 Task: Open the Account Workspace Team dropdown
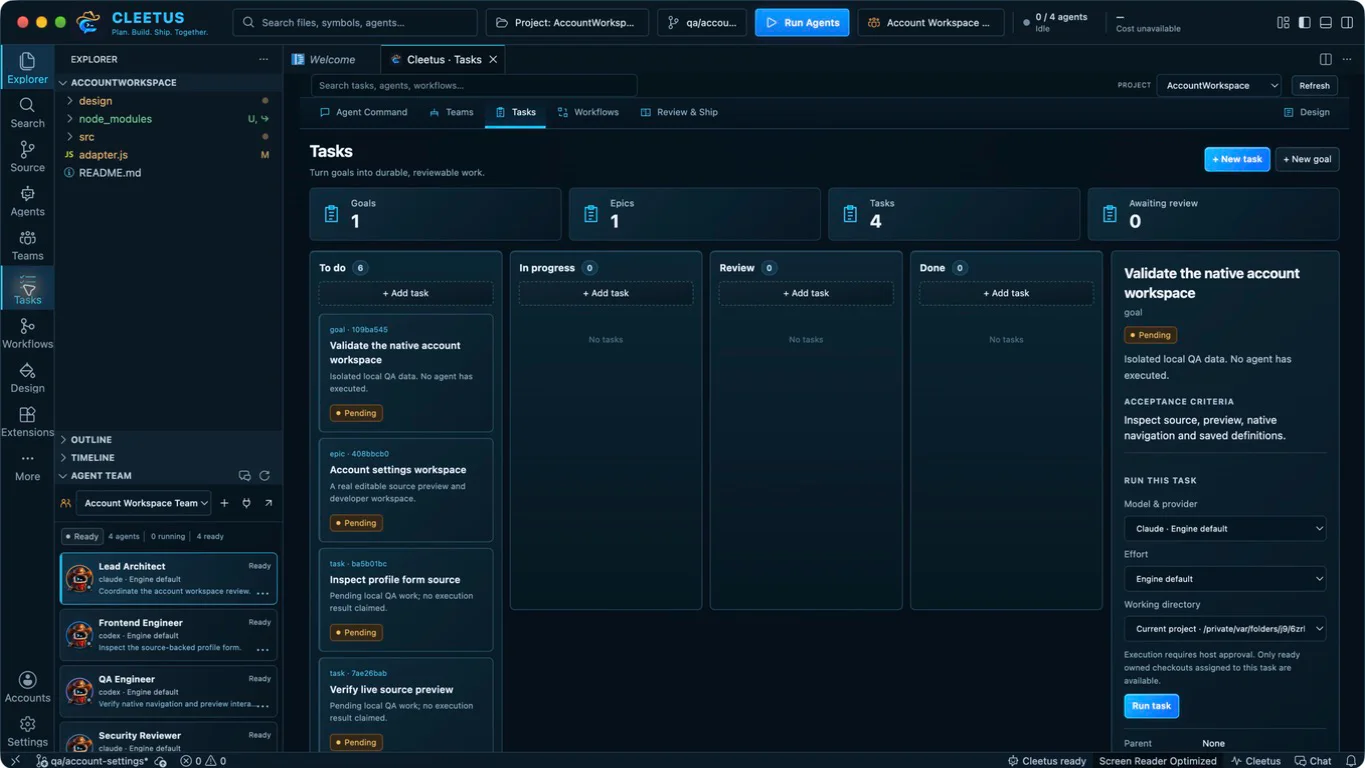(143, 503)
